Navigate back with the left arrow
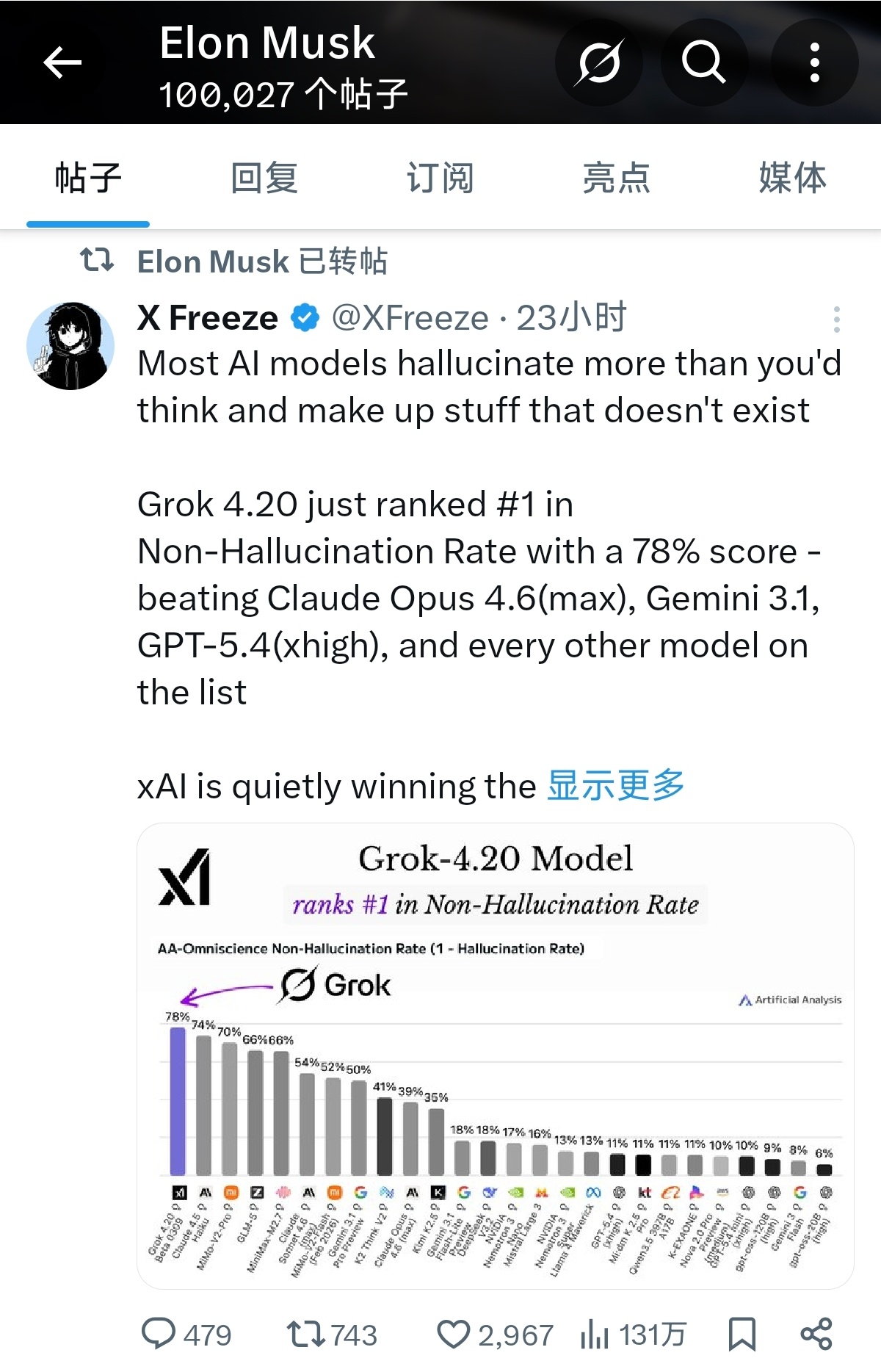 click(x=63, y=63)
